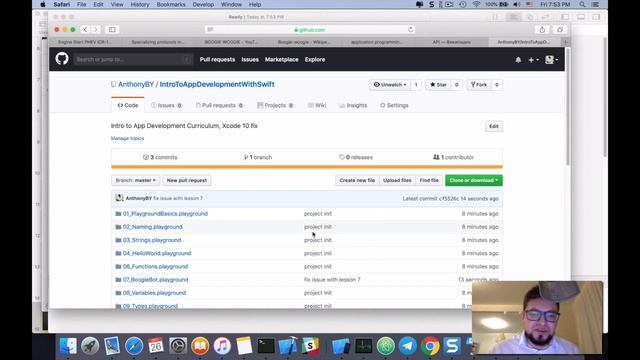
Task: Toggle the Safari sidebar button
Action: pos(112,29)
